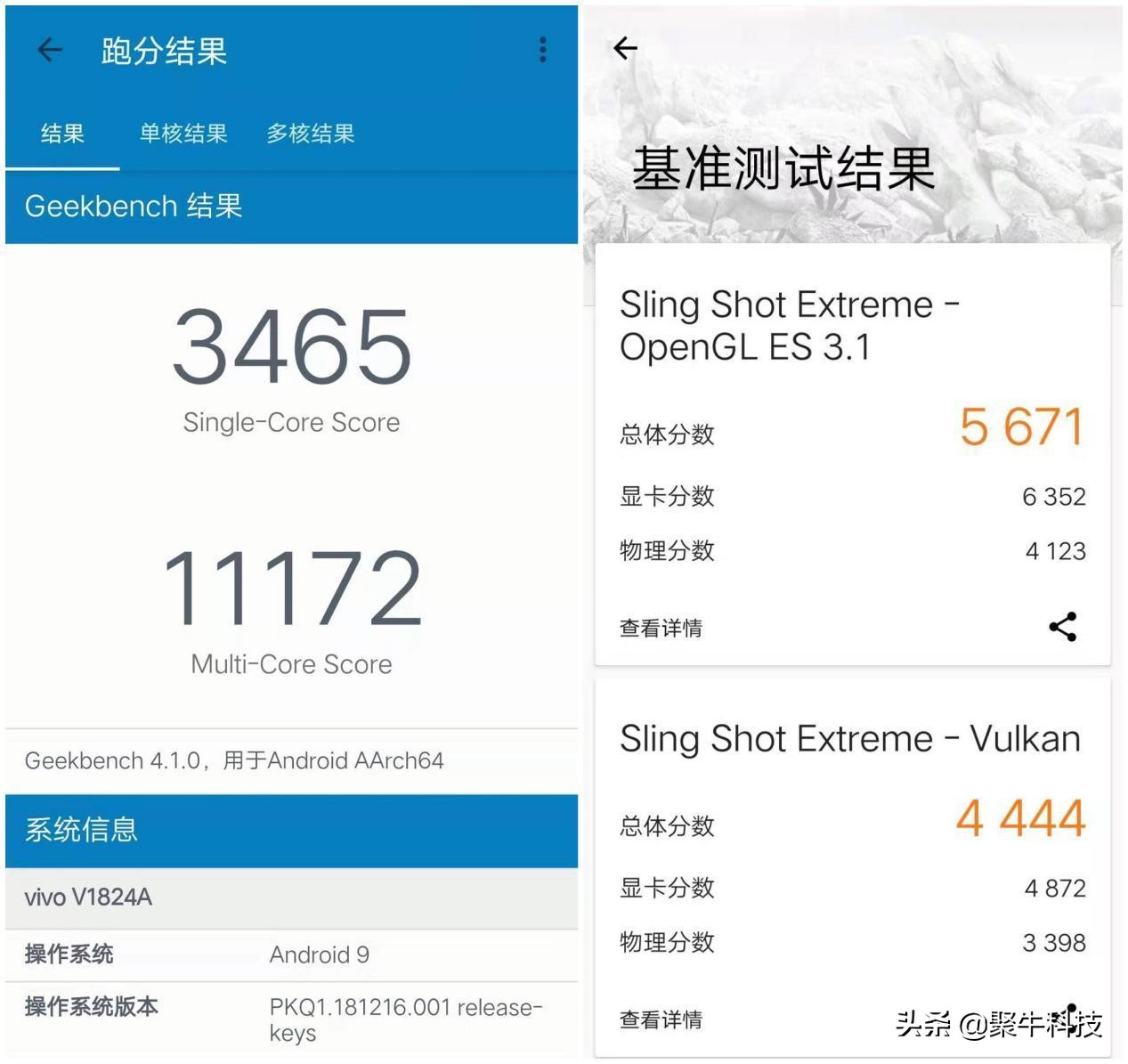1128x1064 pixels.
Task: Open the three-dot overflow menu in Geekbench
Action: [542, 50]
